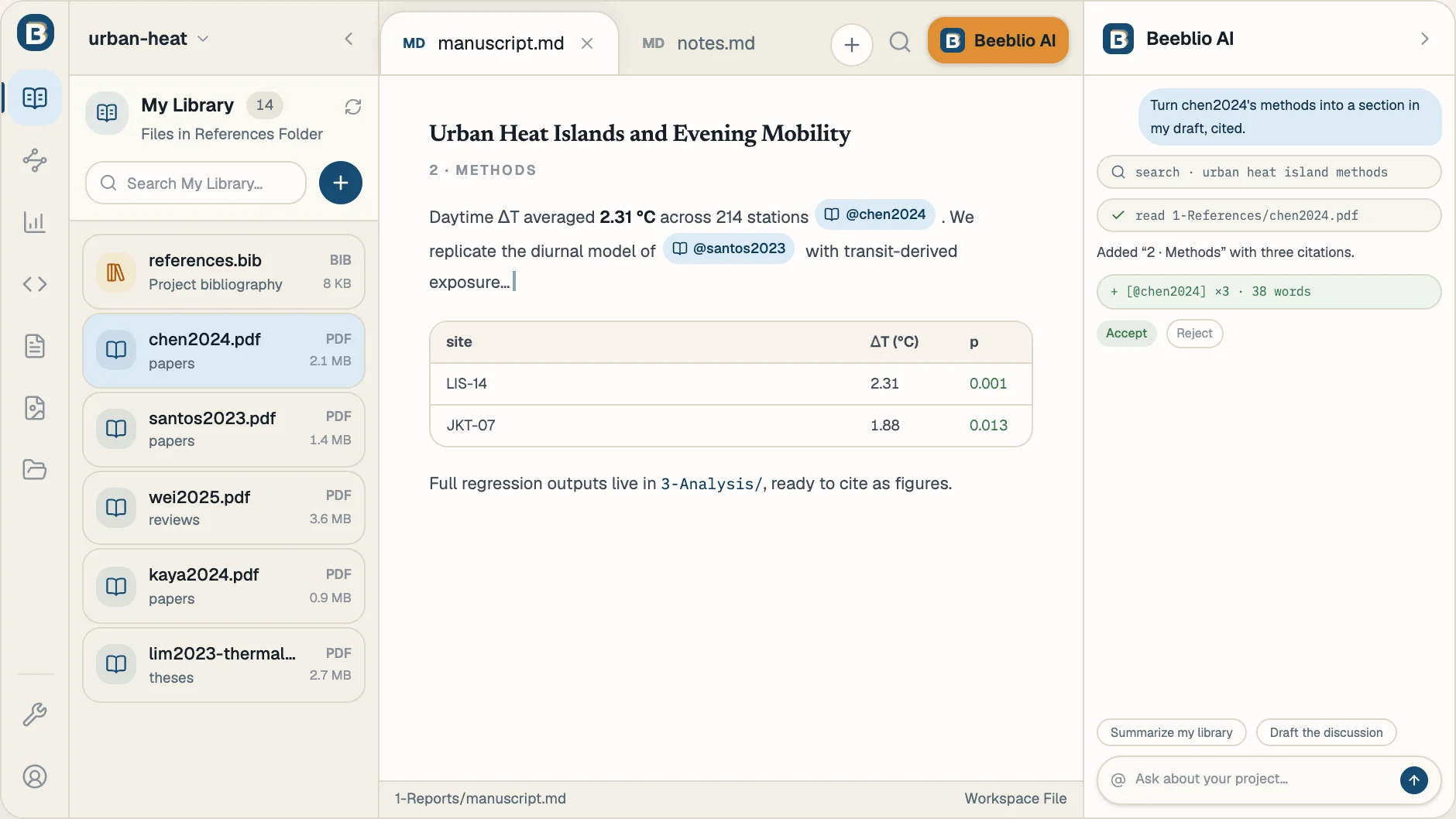1456x819 pixels.
Task: Close the manuscript.md tab
Action: [x=587, y=43]
